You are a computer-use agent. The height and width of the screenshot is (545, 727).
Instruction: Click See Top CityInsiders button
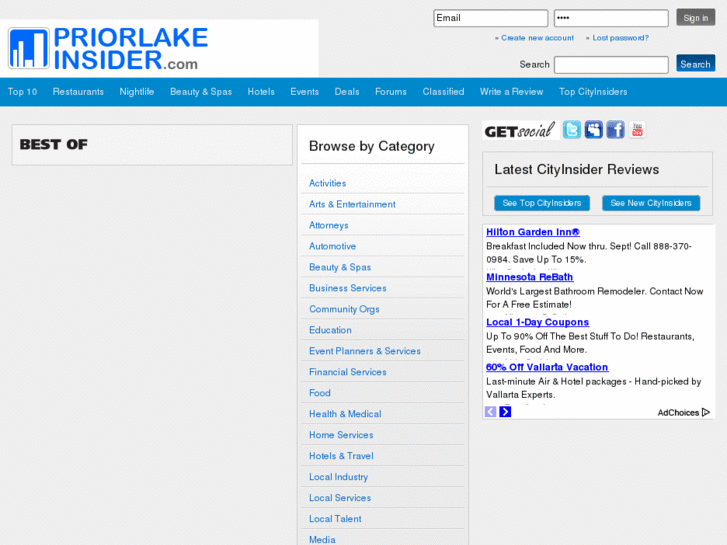click(x=542, y=203)
